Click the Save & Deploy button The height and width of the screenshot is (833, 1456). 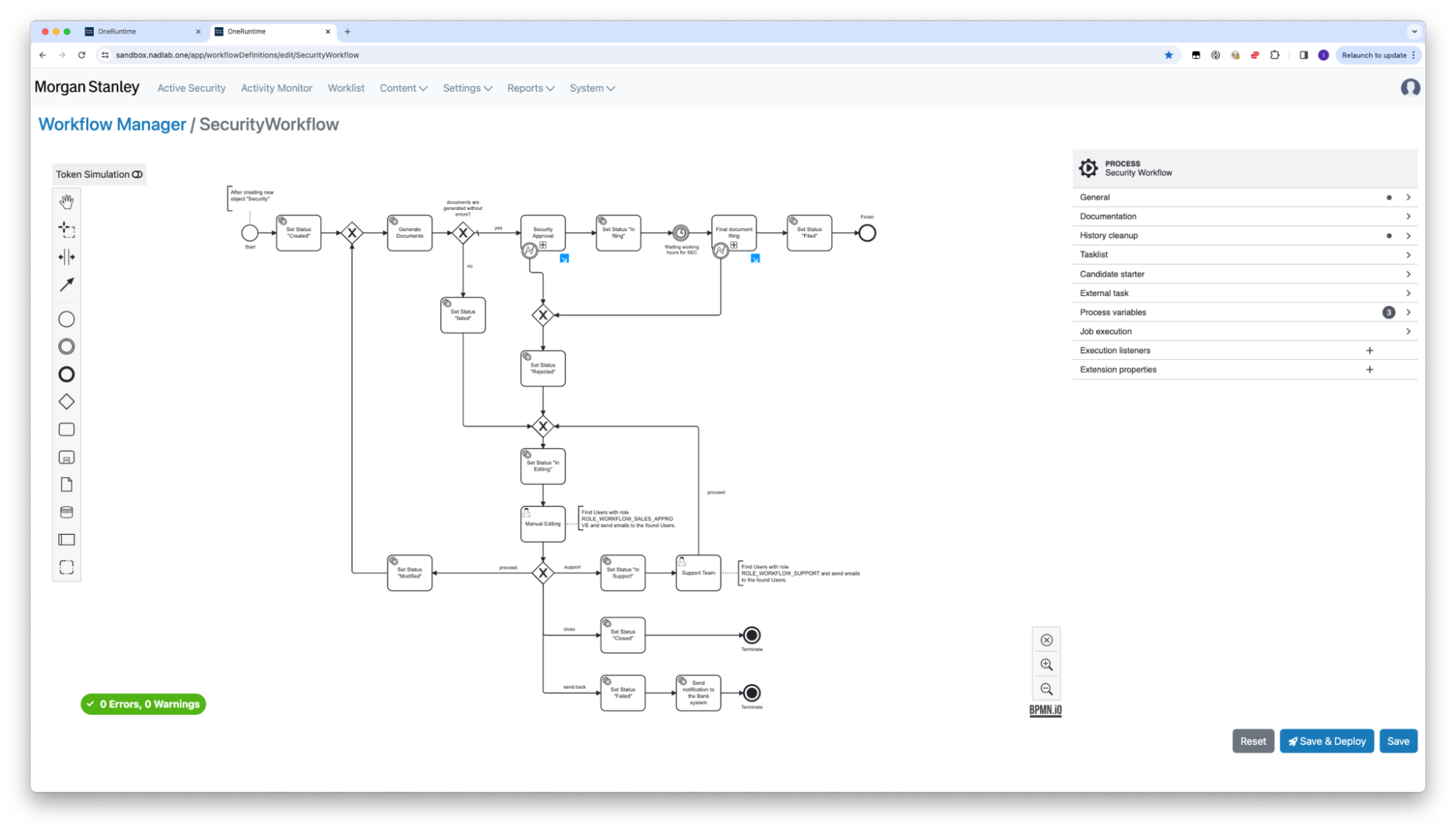tap(1326, 741)
